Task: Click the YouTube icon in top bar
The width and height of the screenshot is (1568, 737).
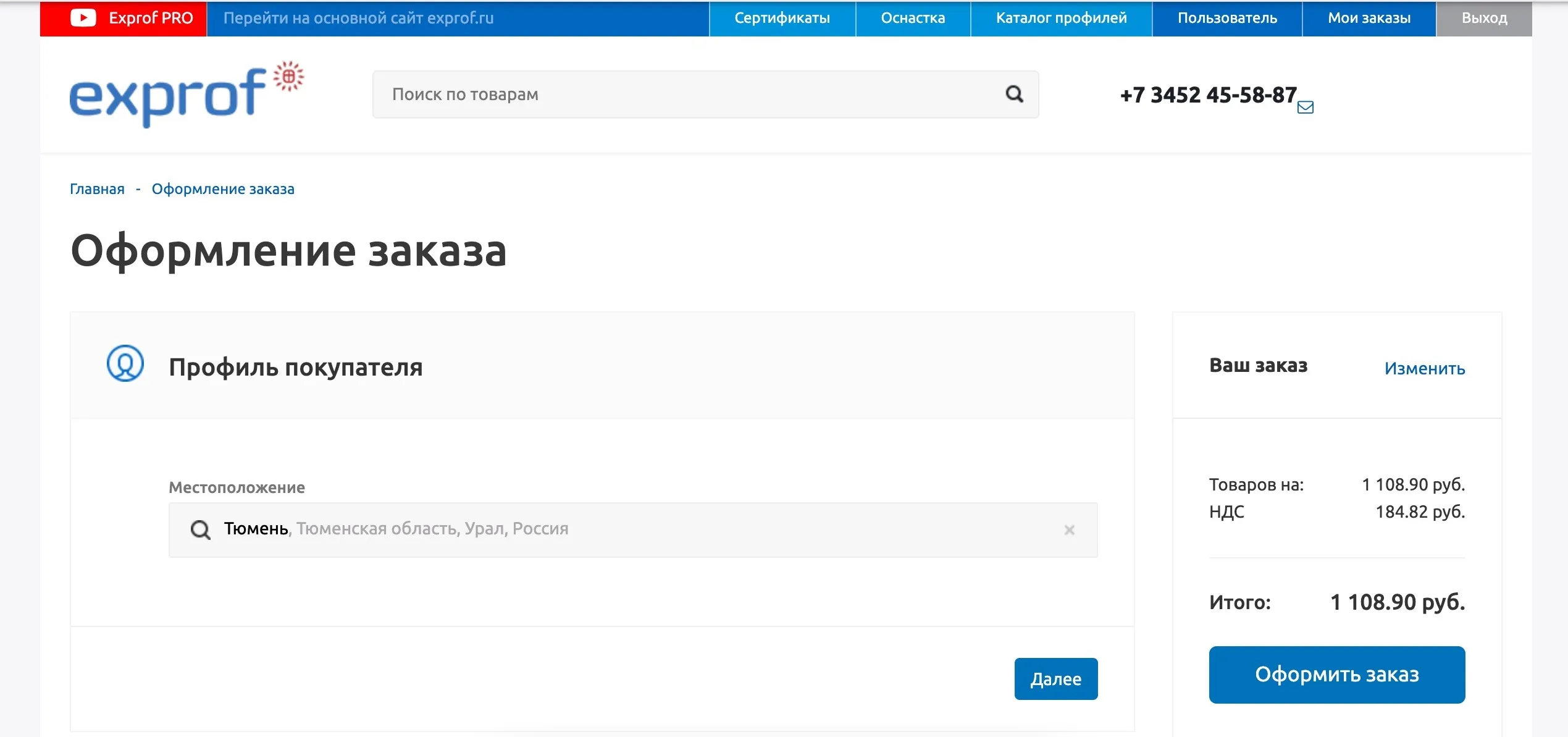Action: 83,18
